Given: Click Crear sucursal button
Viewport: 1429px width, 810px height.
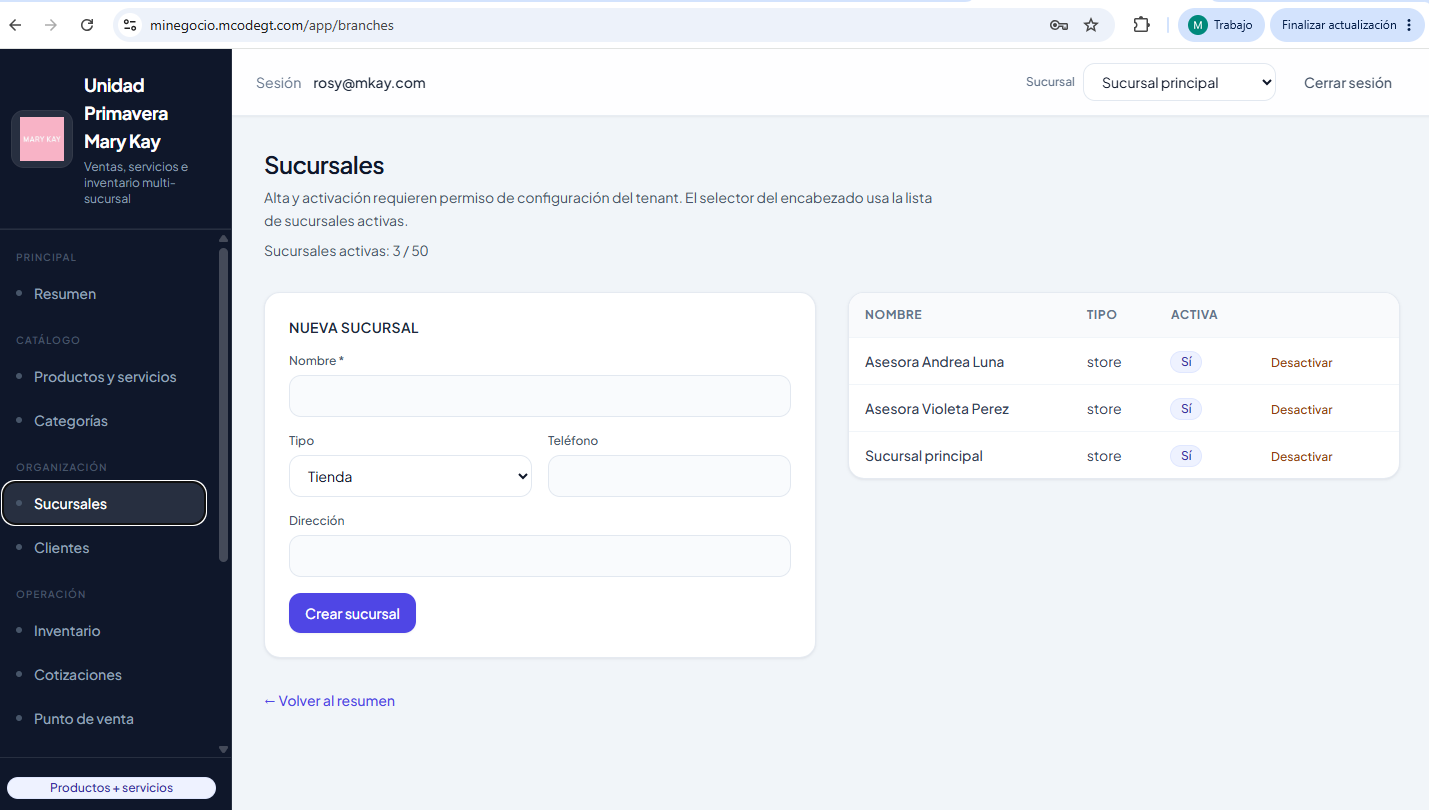Looking at the screenshot, I should [352, 614].
